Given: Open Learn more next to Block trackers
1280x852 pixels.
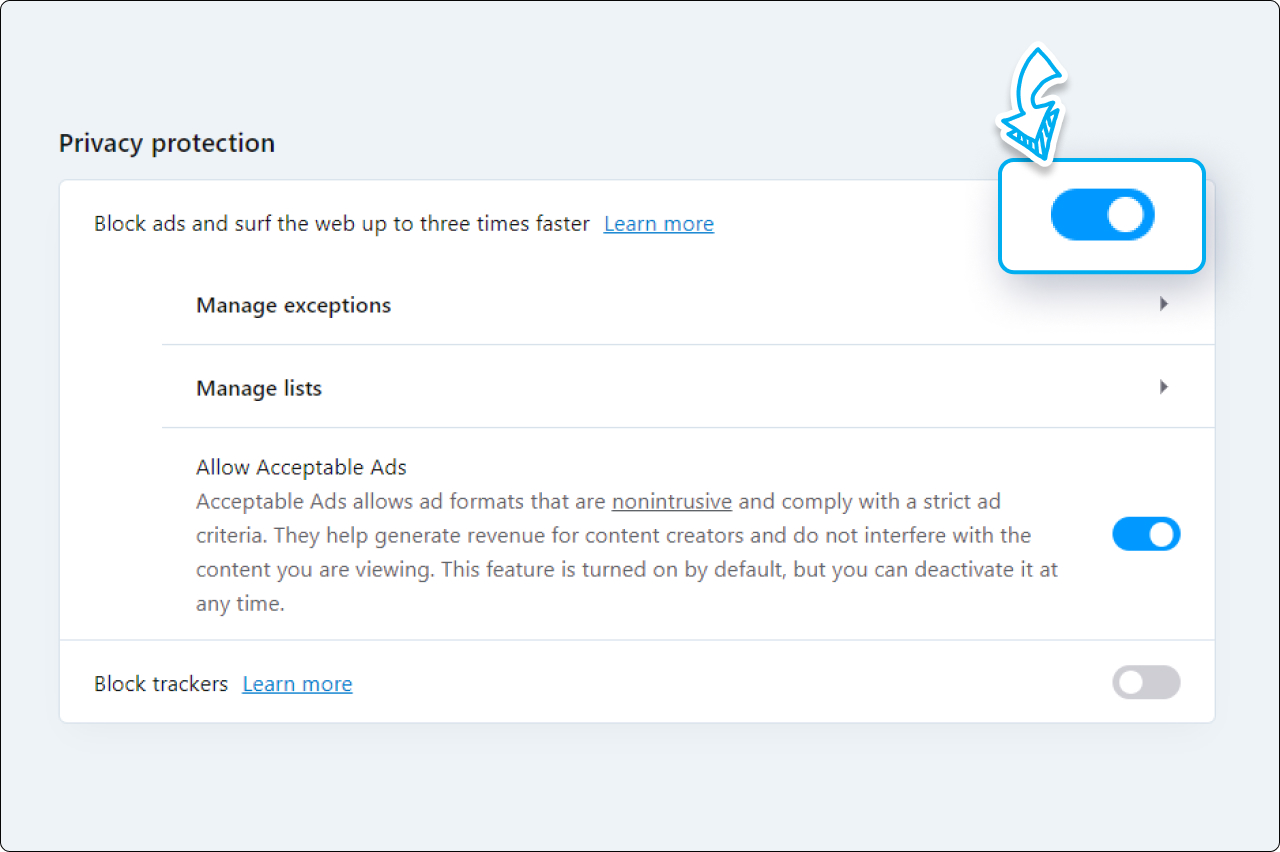Looking at the screenshot, I should 297,683.
